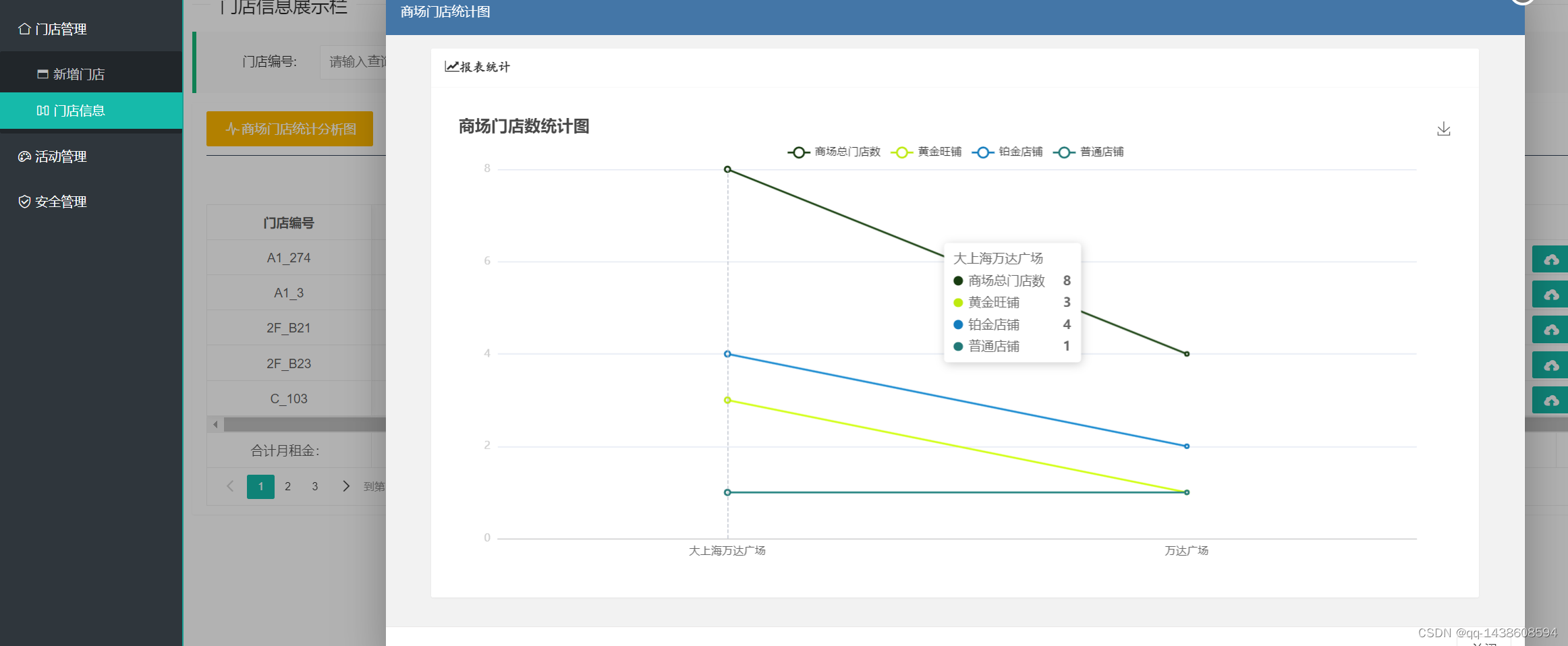Select 新增门店 submenu item

tap(91, 74)
